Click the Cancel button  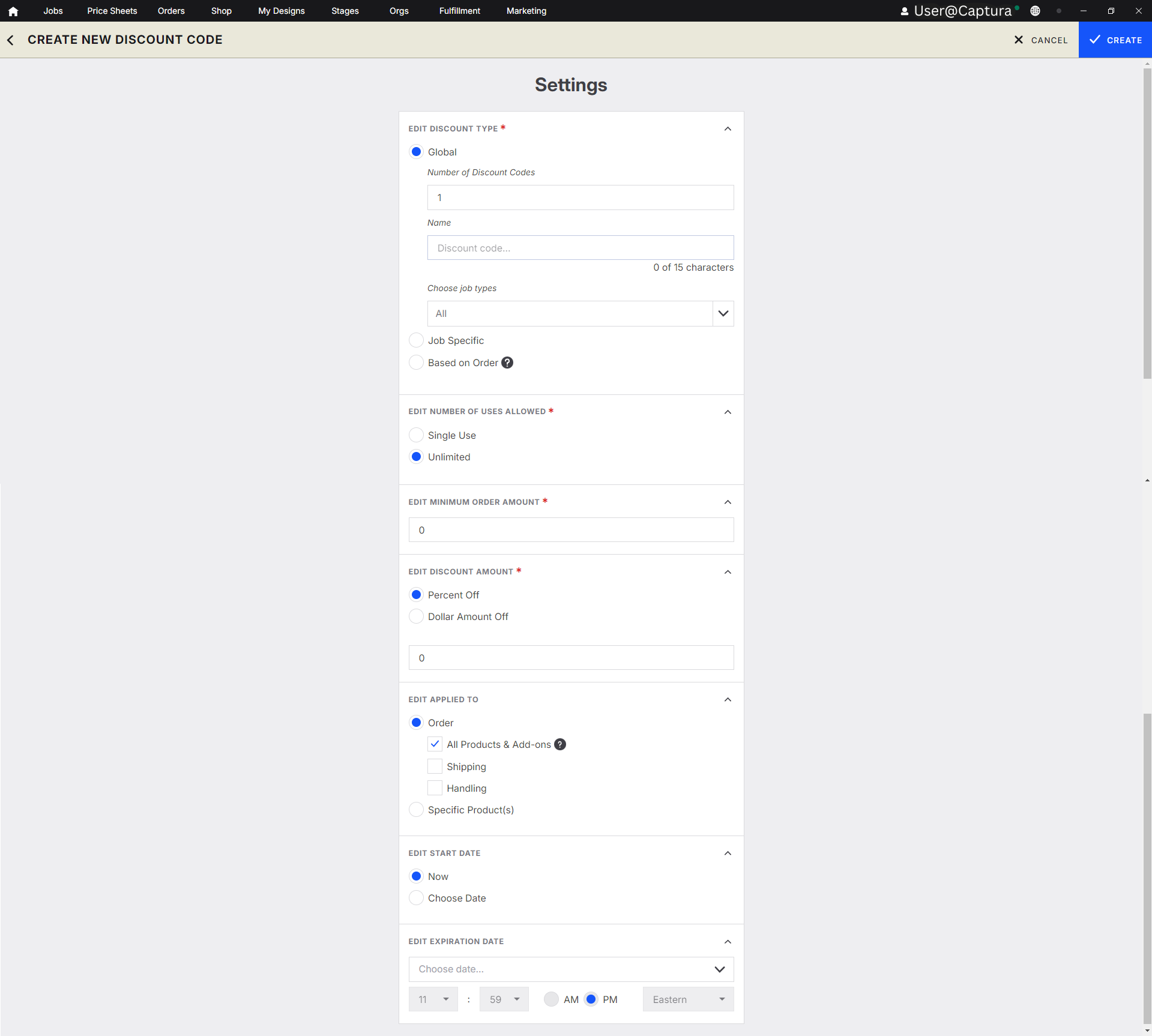click(1040, 40)
